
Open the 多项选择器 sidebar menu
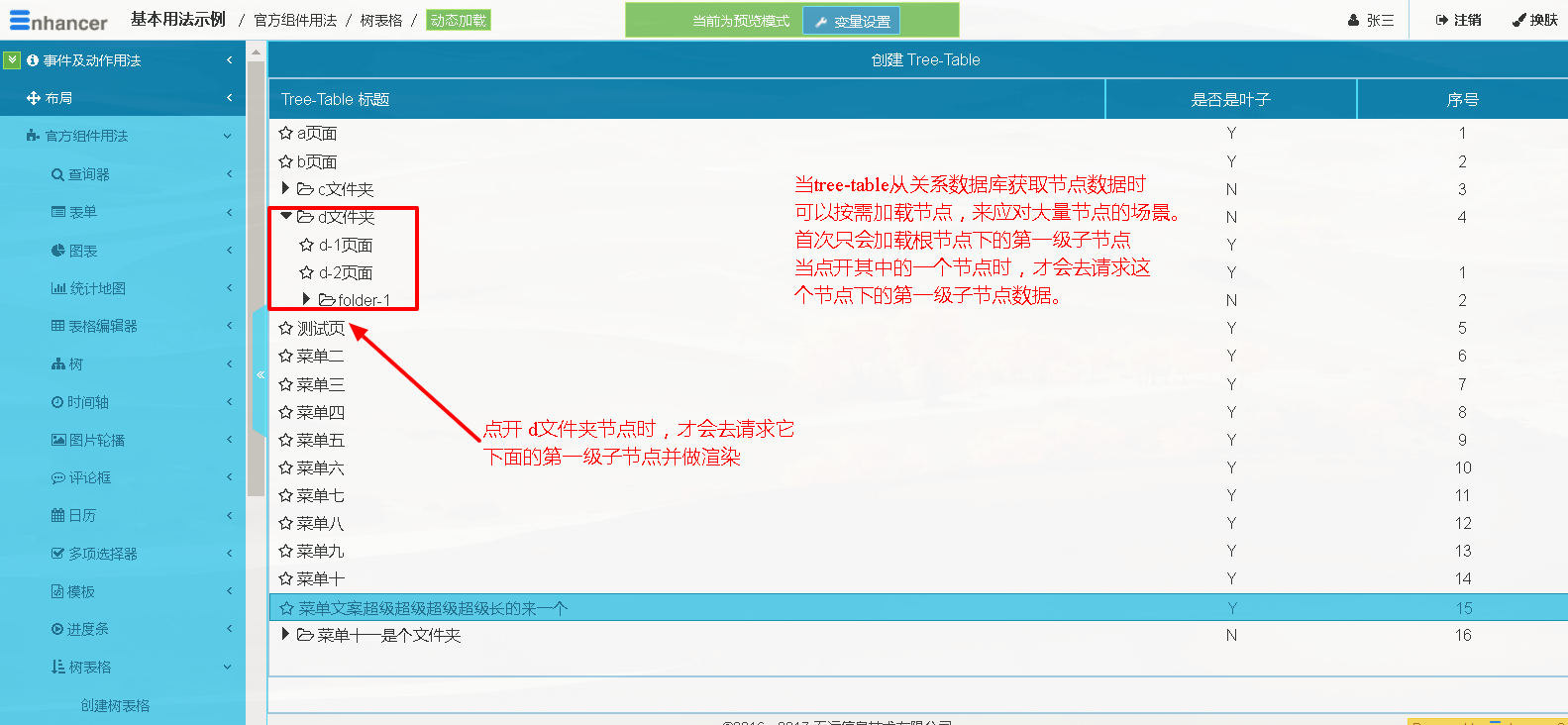point(103,554)
